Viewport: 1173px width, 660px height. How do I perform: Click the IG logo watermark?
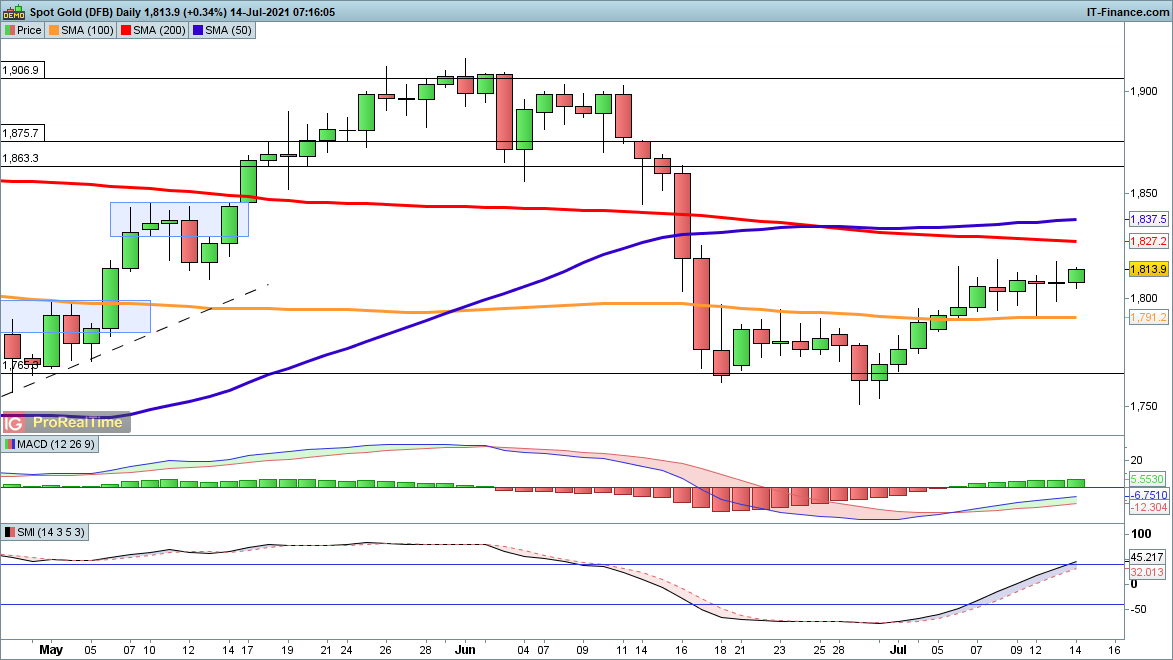[x=14, y=423]
